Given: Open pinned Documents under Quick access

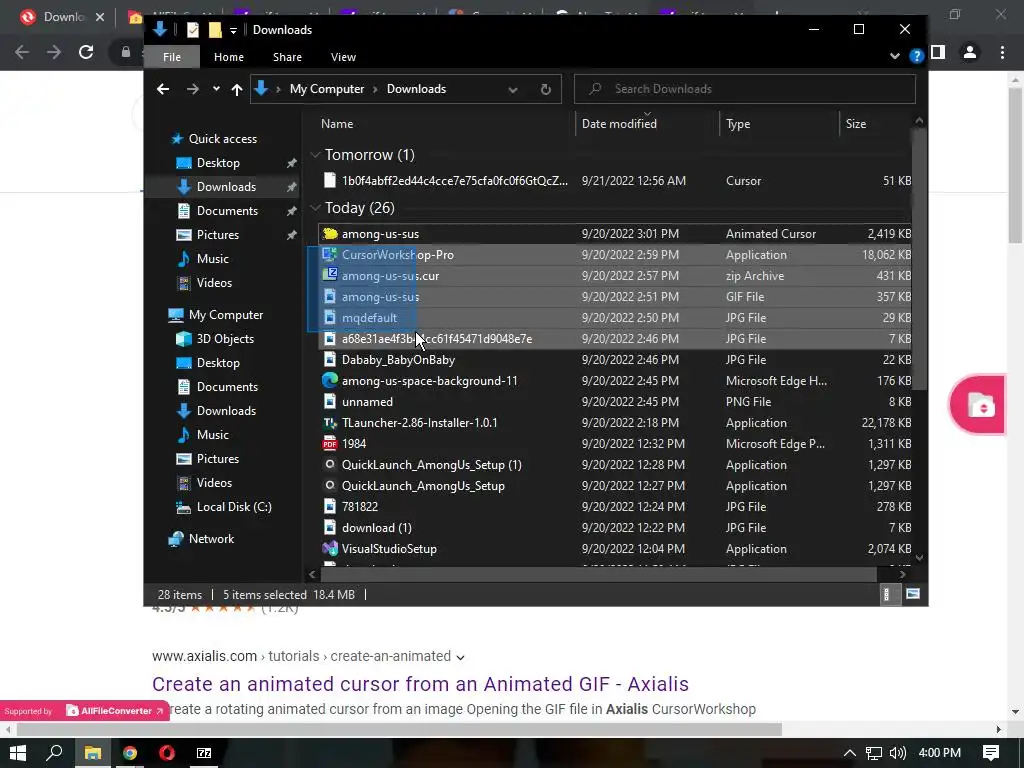Looking at the screenshot, I should [x=227, y=211].
